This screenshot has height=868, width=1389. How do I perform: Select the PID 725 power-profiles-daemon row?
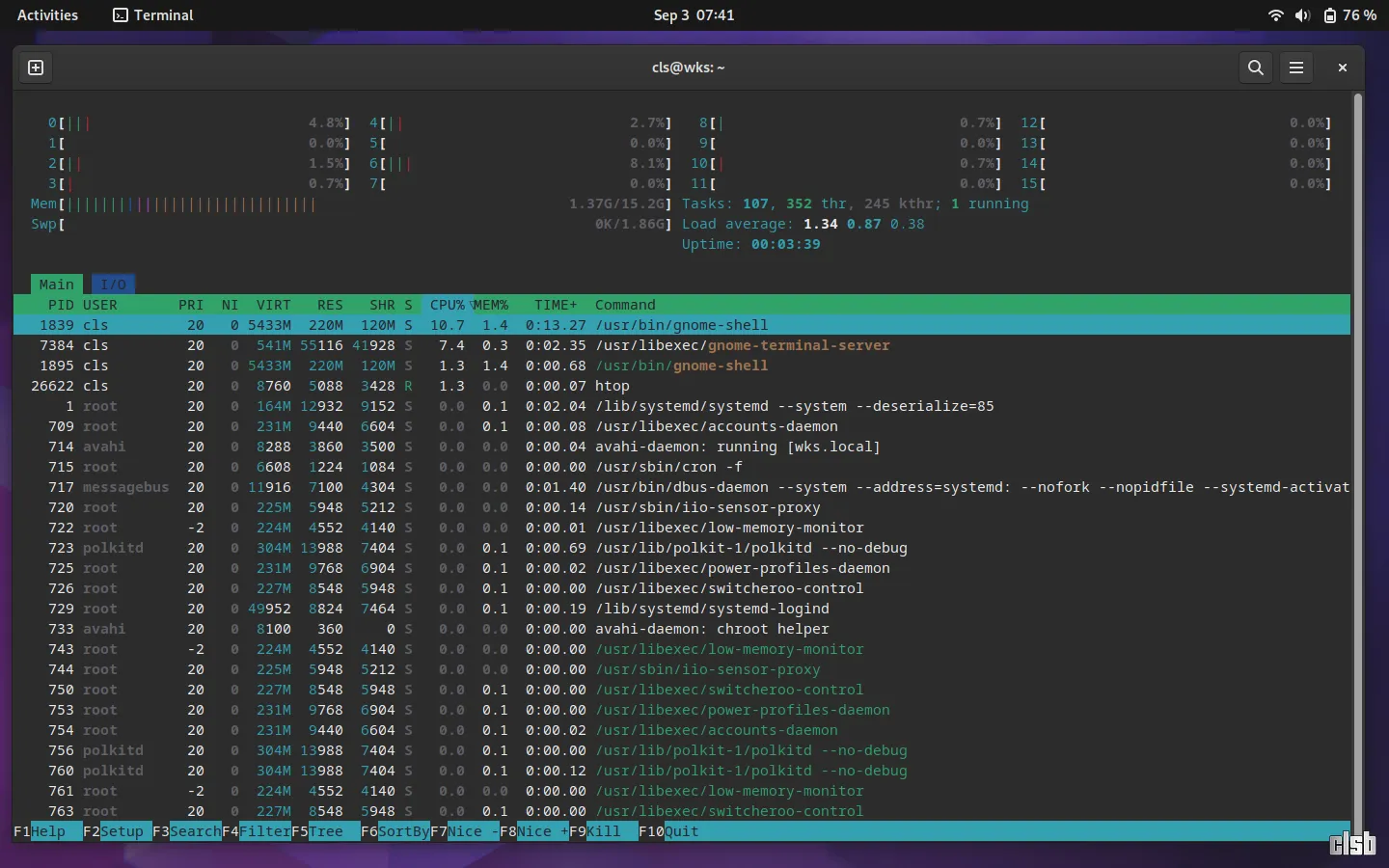pos(682,568)
